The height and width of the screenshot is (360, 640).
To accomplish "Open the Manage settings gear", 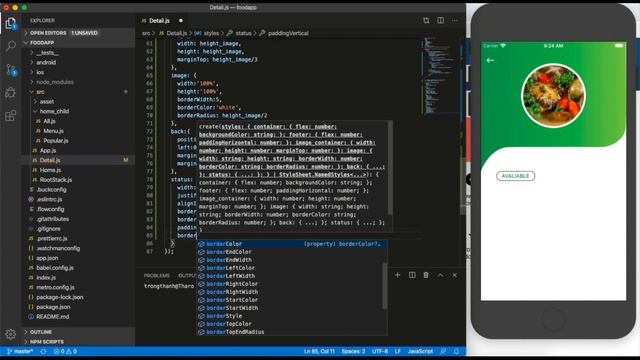I will point(11,334).
